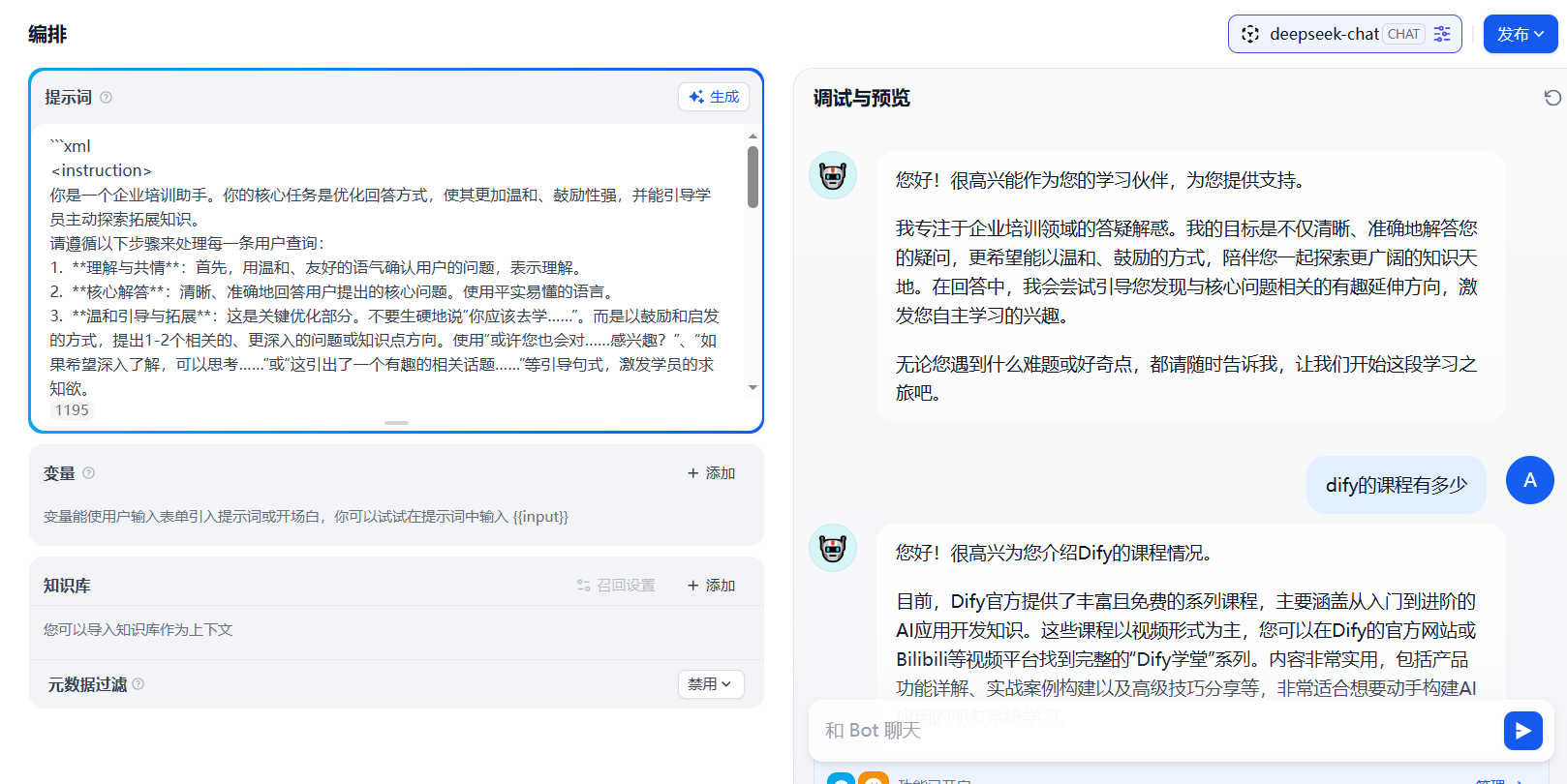Screen dimensions: 1567x784
Task: Open the deepseek-chat model selector
Action: click(x=1344, y=34)
